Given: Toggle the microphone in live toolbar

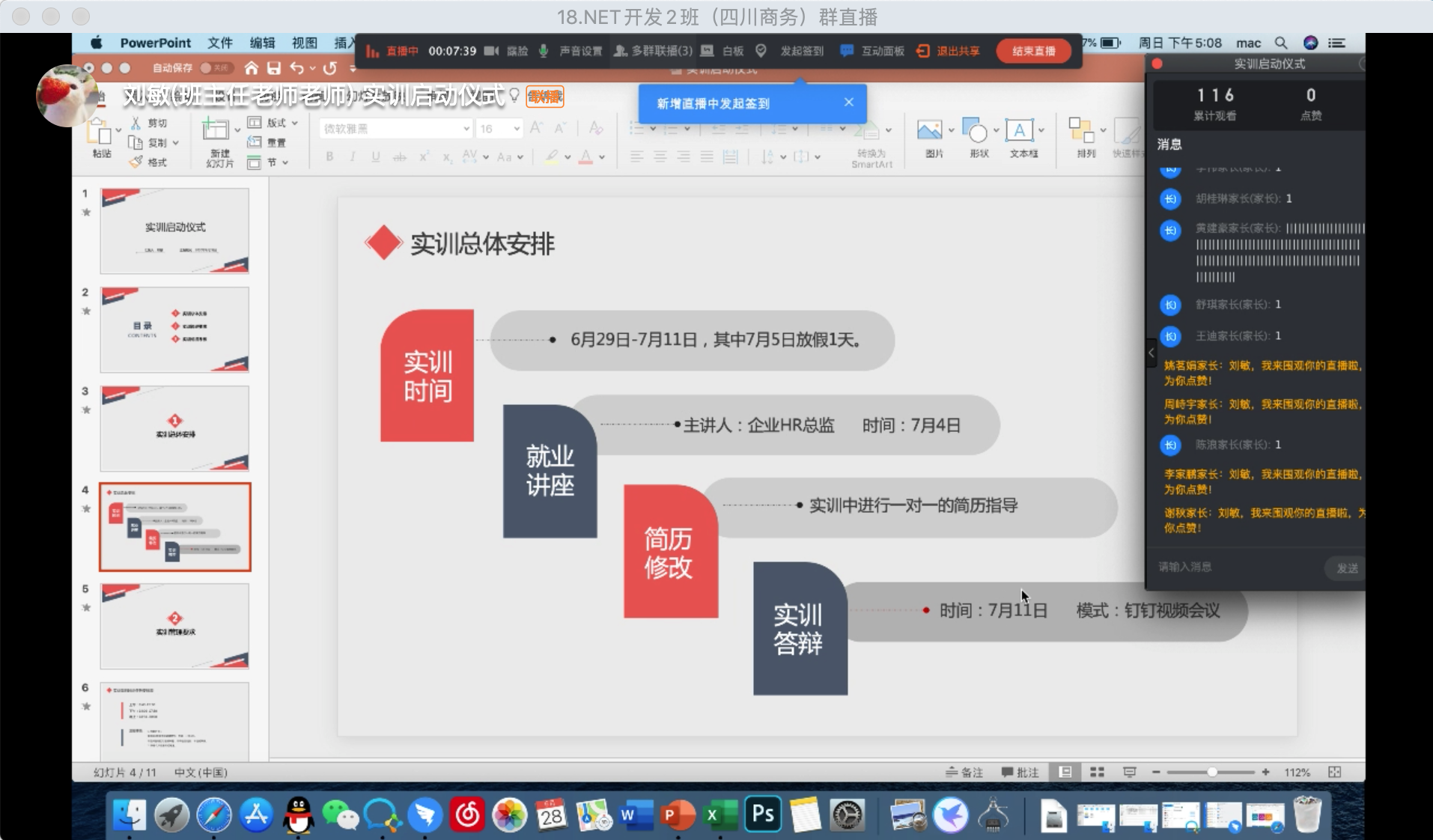Looking at the screenshot, I should click(544, 51).
